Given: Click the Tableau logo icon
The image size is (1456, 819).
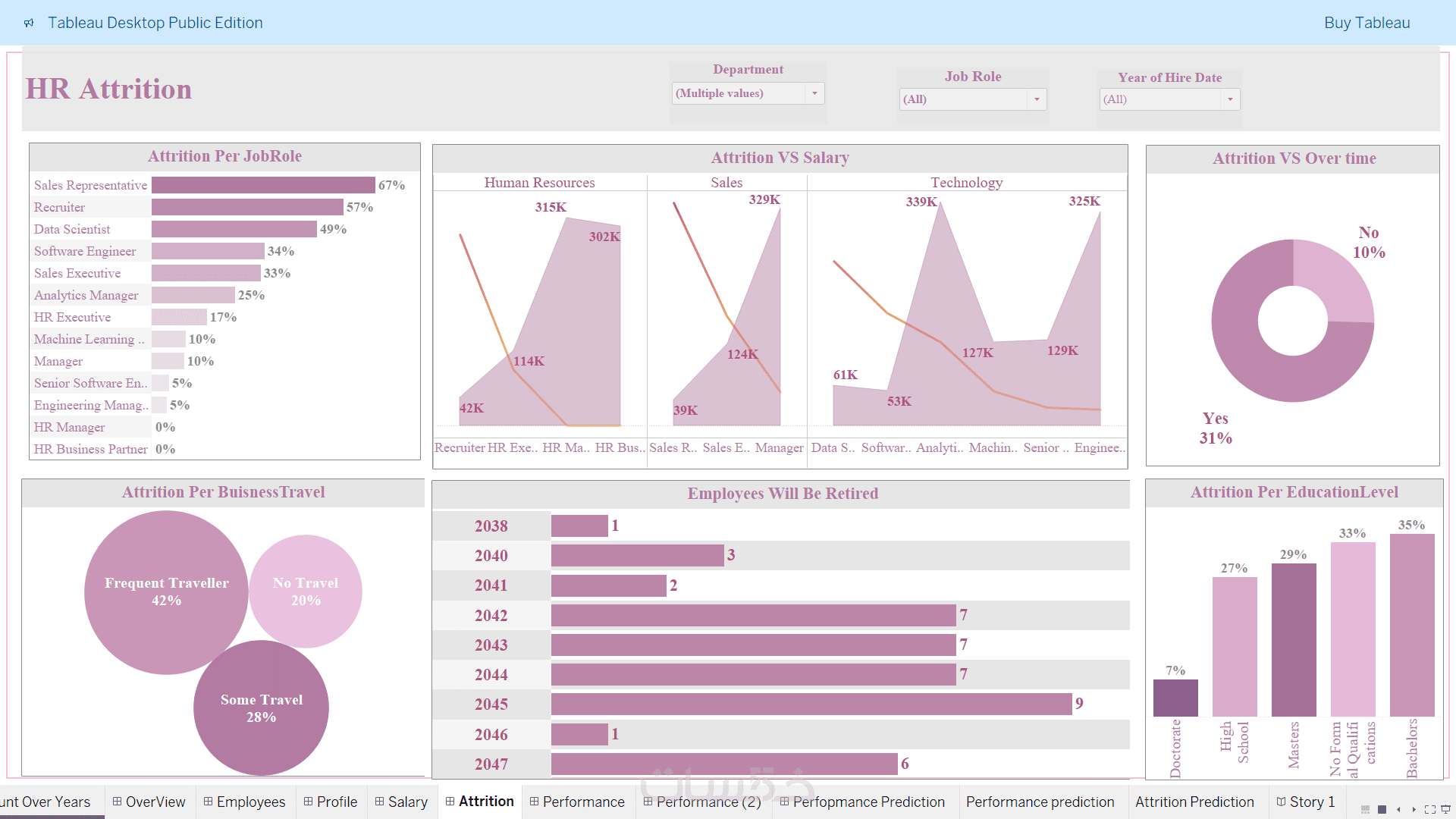Looking at the screenshot, I should coord(29,23).
